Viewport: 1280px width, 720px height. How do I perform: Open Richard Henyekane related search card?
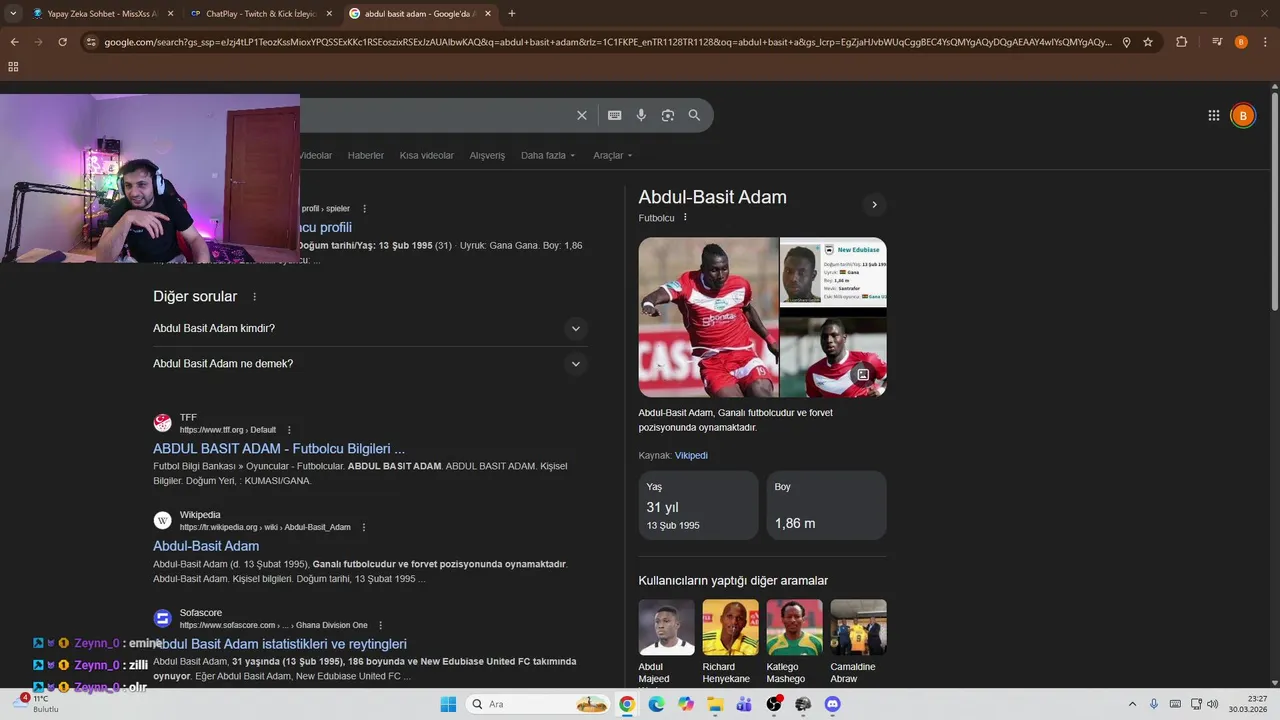click(730, 642)
